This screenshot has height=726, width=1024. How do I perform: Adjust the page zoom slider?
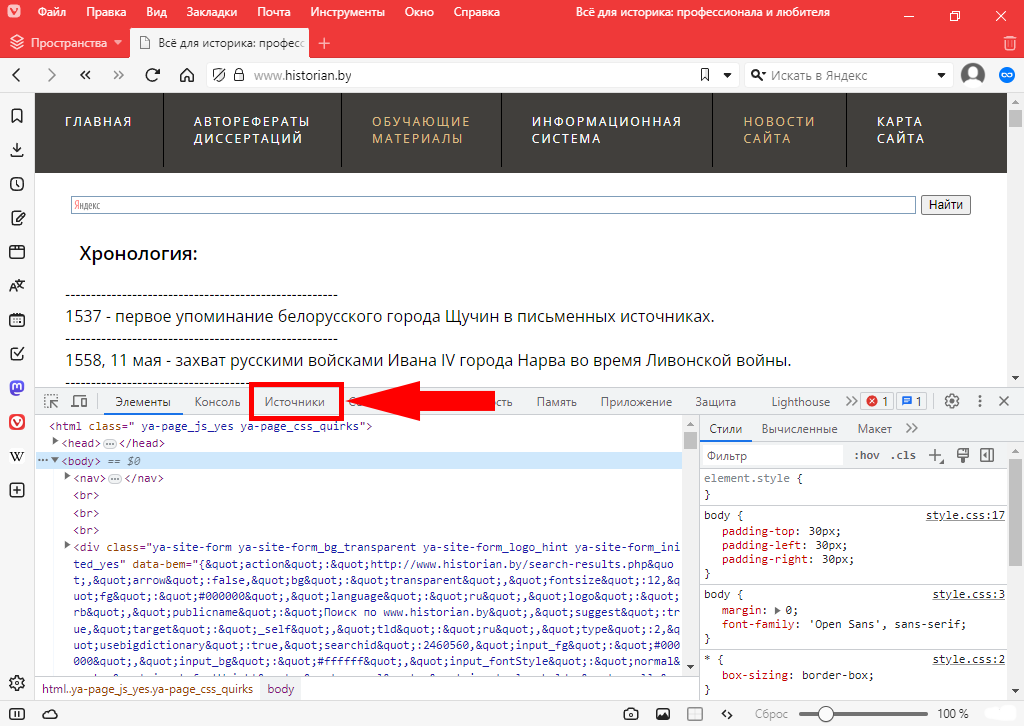[x=826, y=714]
